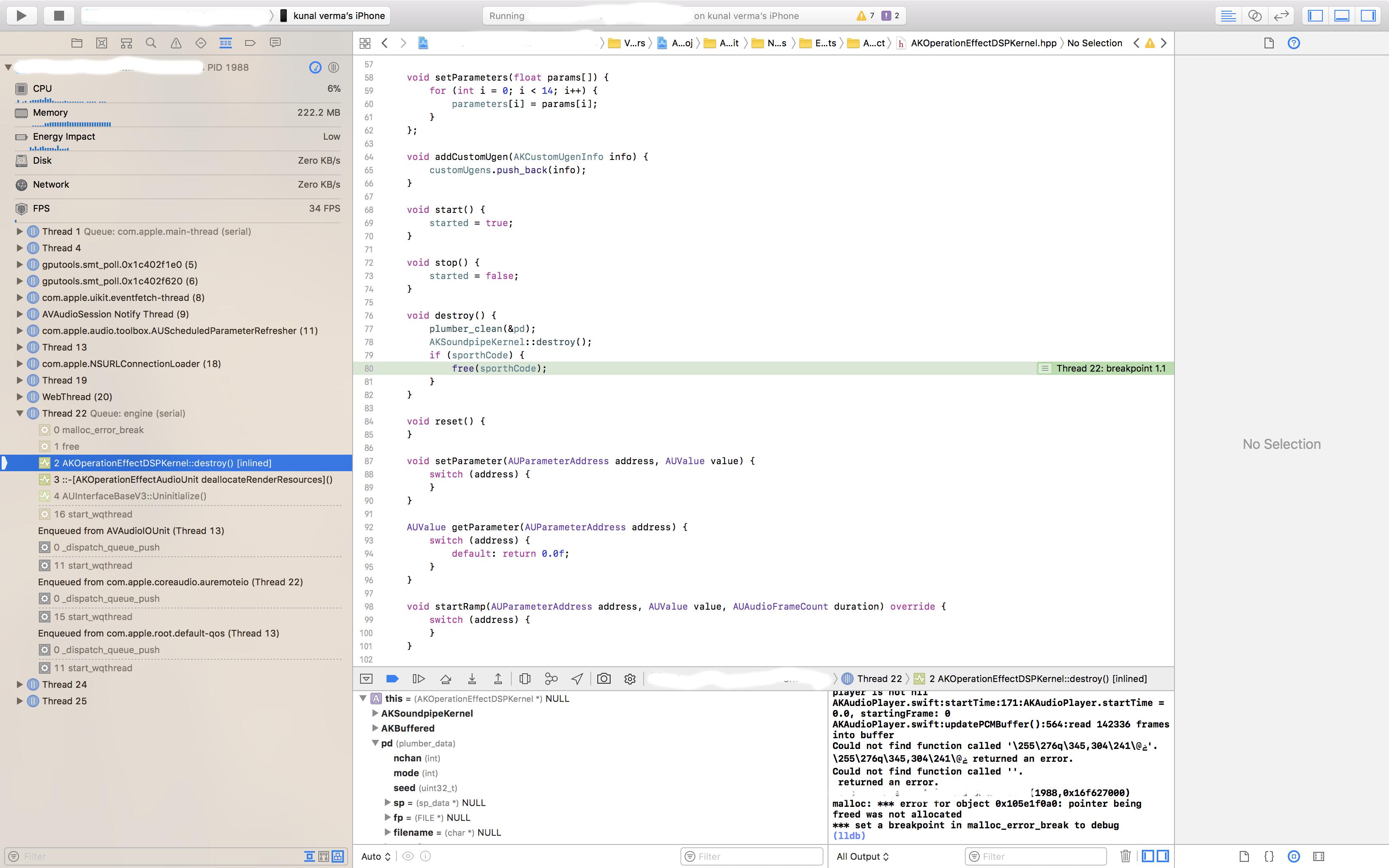Clear console with trash icon

[1125, 856]
